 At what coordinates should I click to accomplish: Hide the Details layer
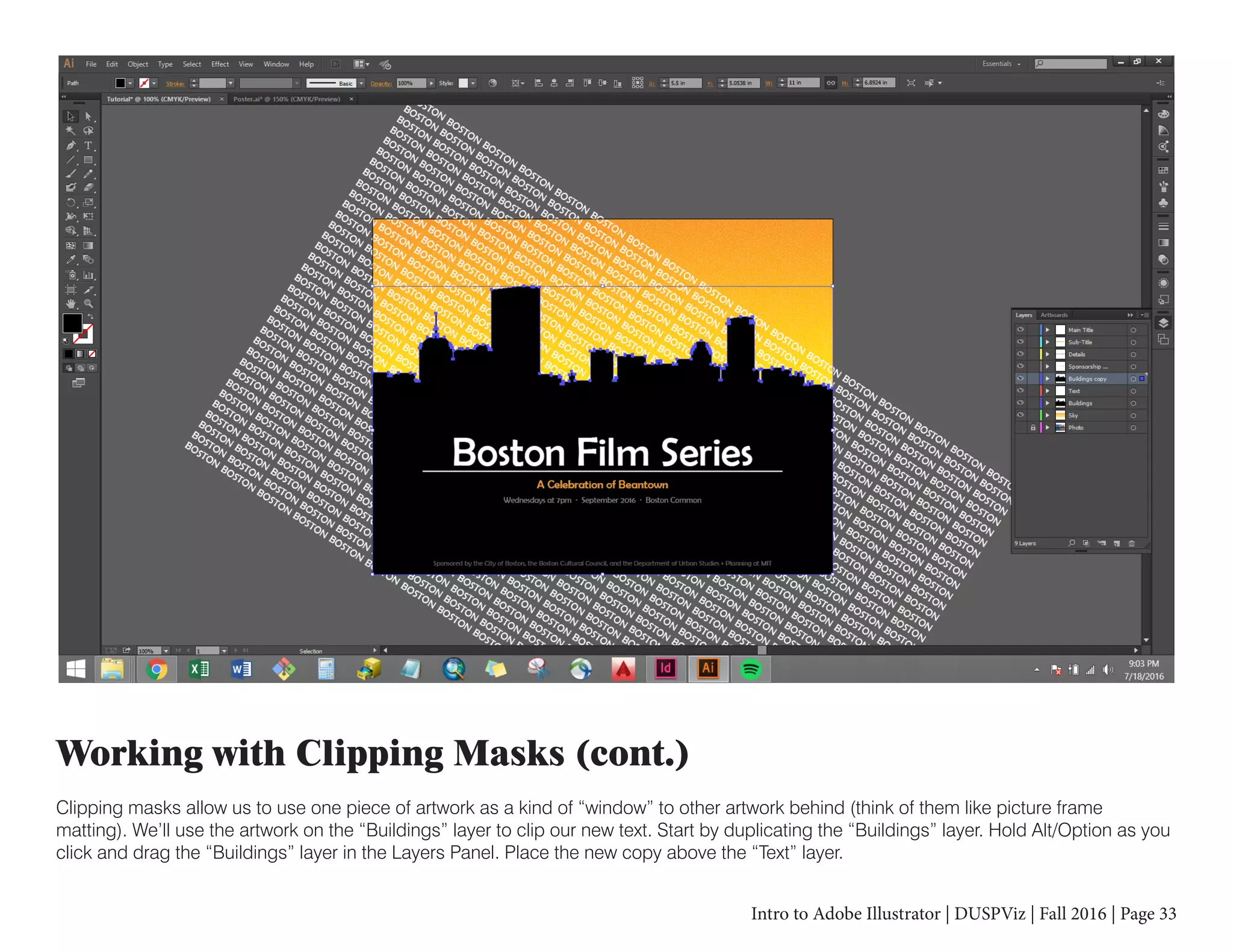pos(1020,354)
